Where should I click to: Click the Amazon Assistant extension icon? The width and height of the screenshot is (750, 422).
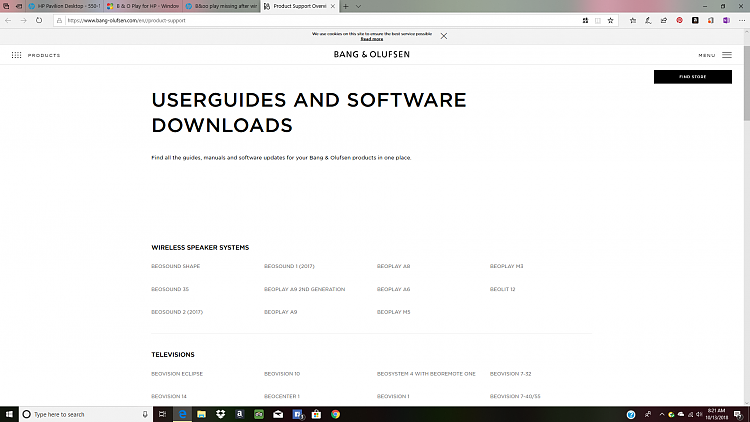pos(695,21)
